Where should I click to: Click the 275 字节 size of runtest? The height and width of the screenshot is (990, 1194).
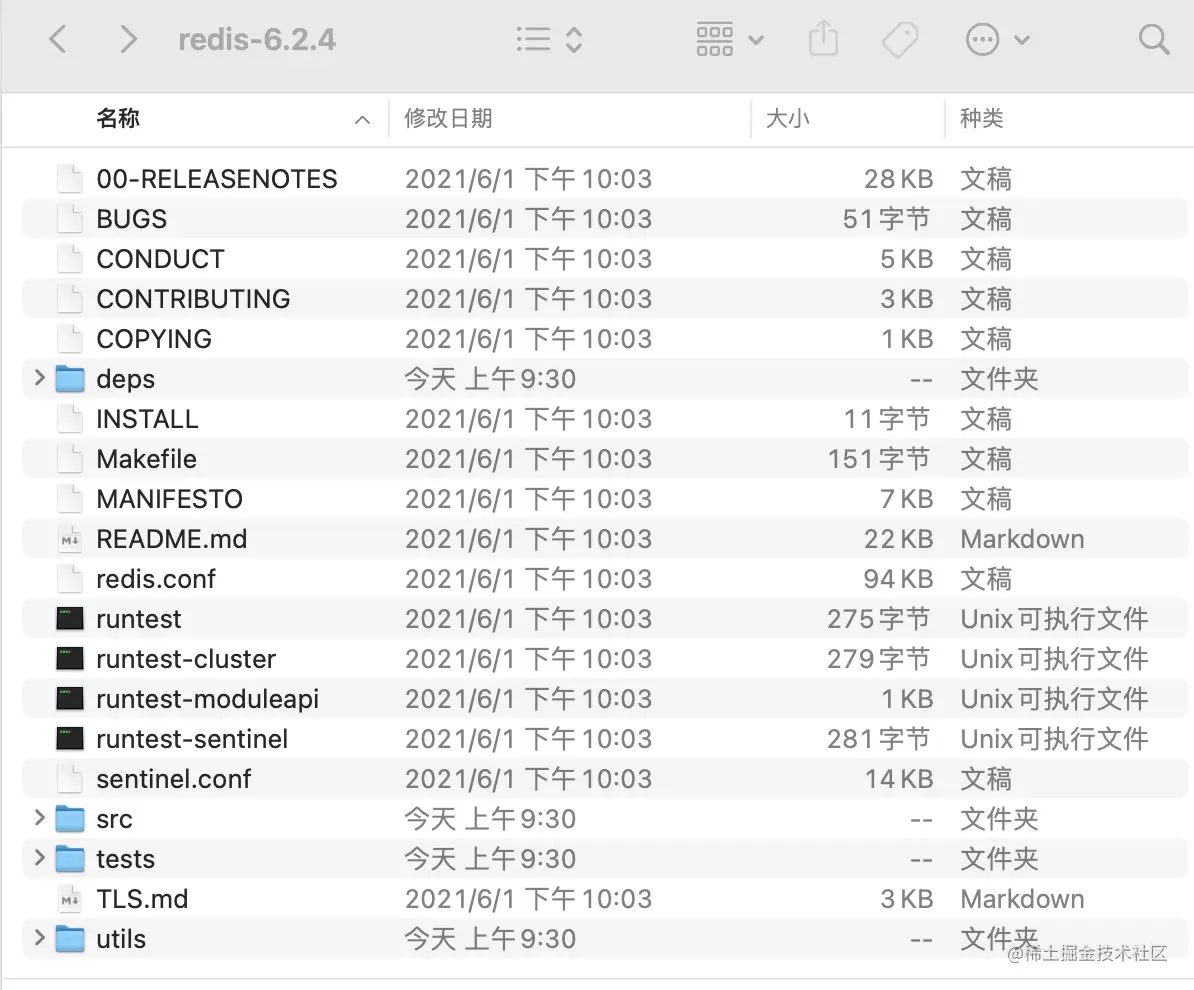[x=879, y=619]
